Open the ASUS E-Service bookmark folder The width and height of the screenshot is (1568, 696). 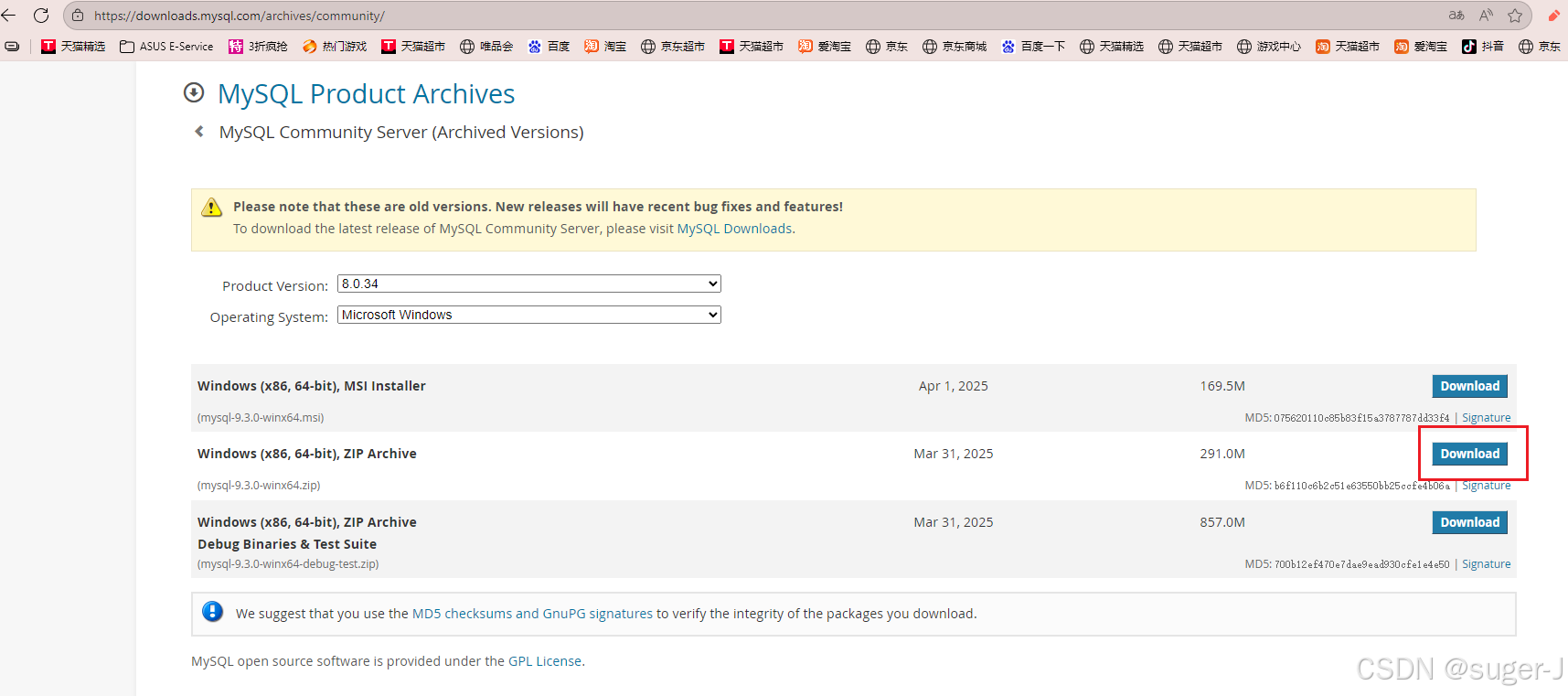(166, 47)
